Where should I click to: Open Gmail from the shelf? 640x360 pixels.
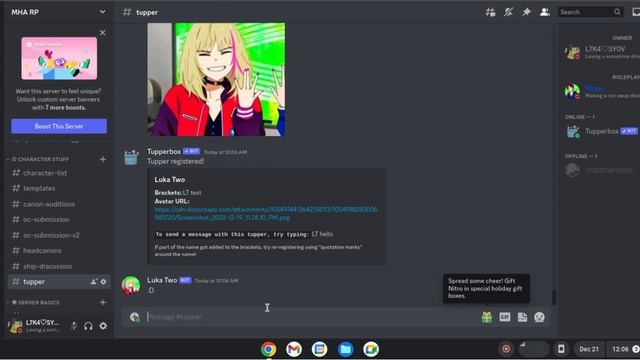click(294, 349)
